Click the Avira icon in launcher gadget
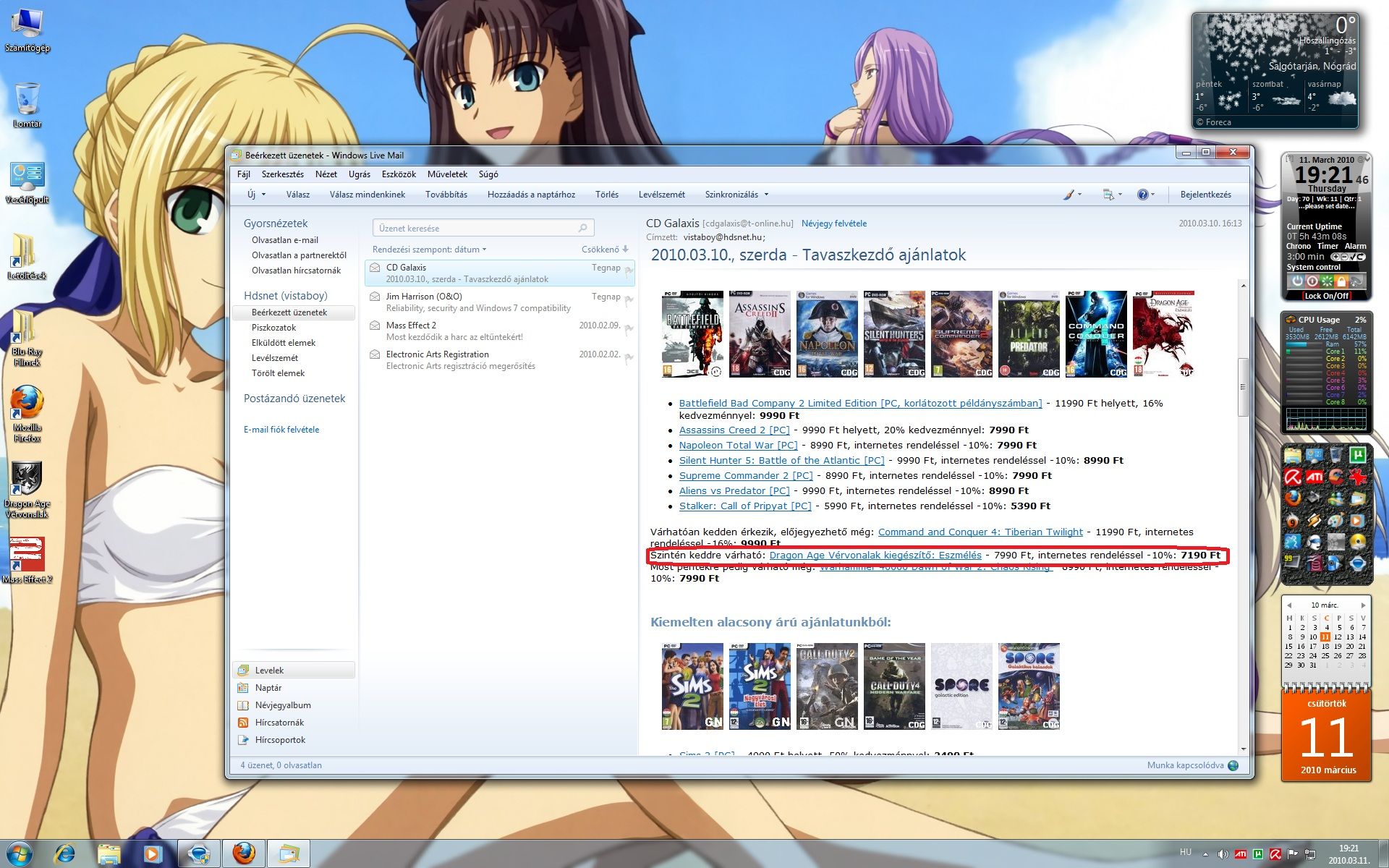Image resolution: width=1389 pixels, height=868 pixels. (1293, 477)
